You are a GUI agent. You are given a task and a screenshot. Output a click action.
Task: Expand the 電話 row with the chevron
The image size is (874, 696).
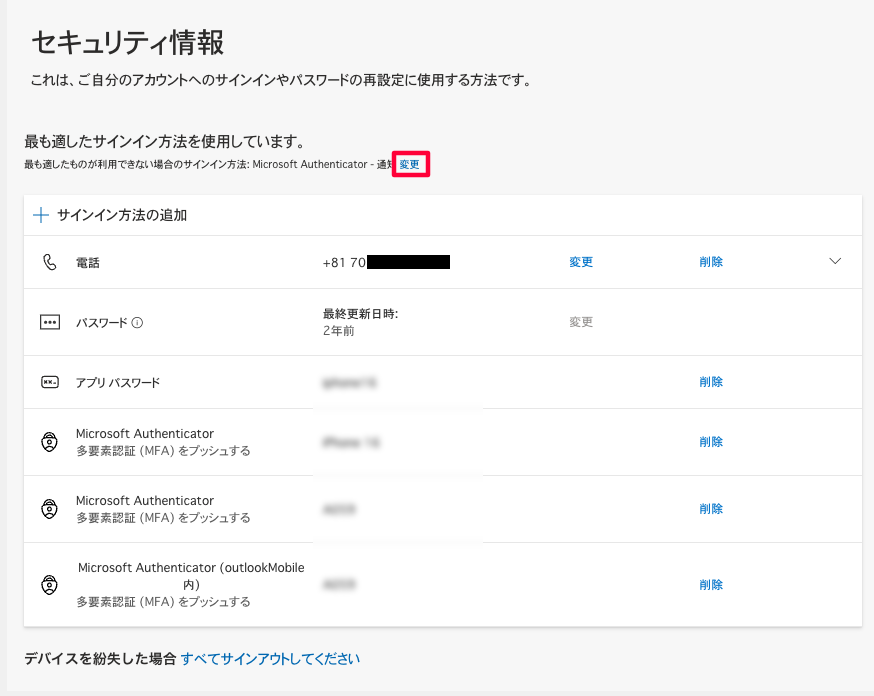[836, 262]
